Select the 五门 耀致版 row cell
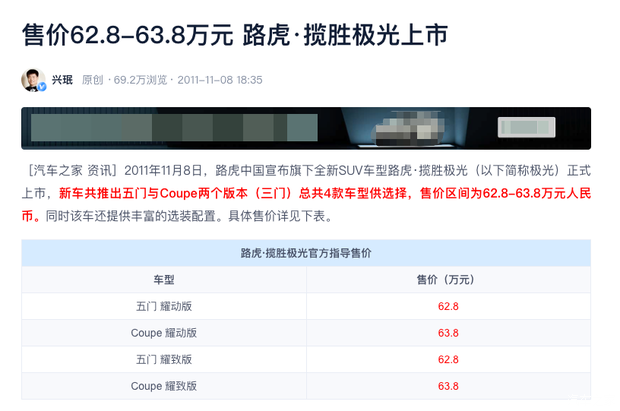 (164, 359)
